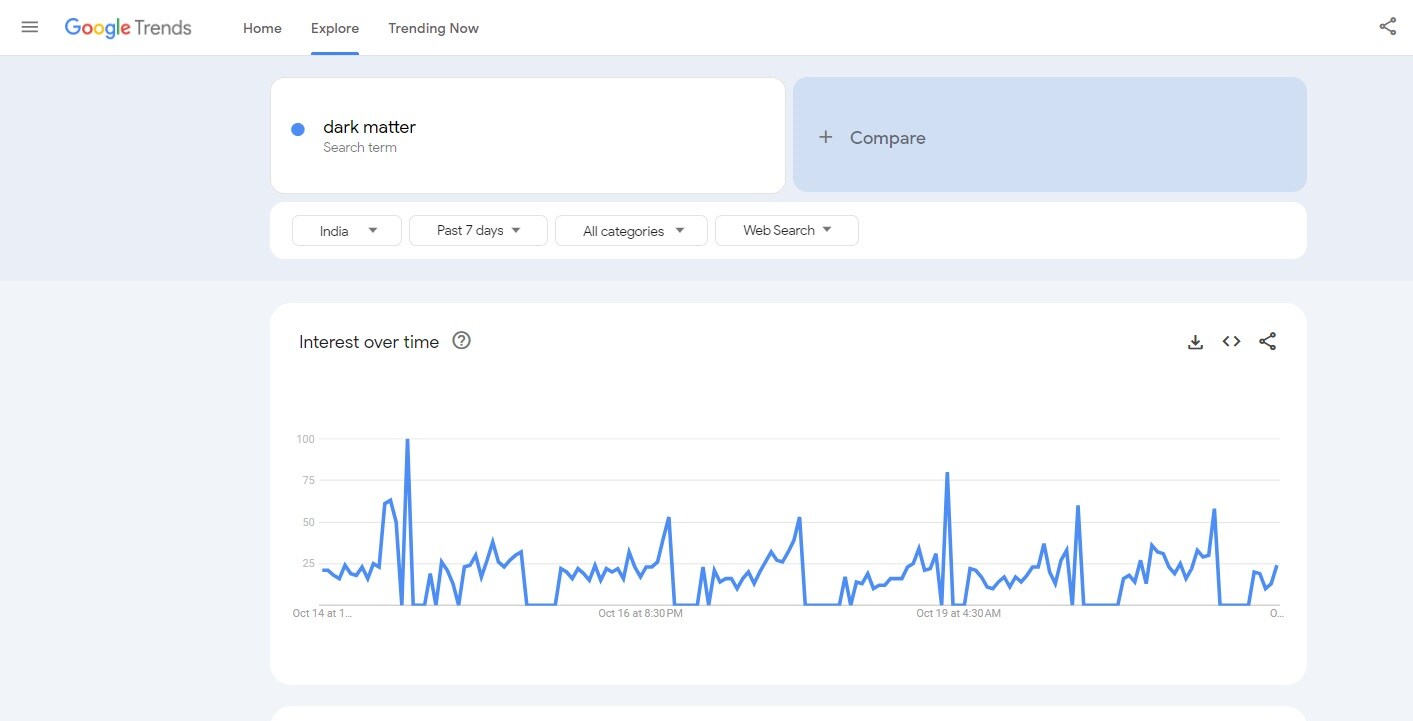Switch to the Trending Now tab
Viewport: 1413px width, 721px height.
[433, 28]
